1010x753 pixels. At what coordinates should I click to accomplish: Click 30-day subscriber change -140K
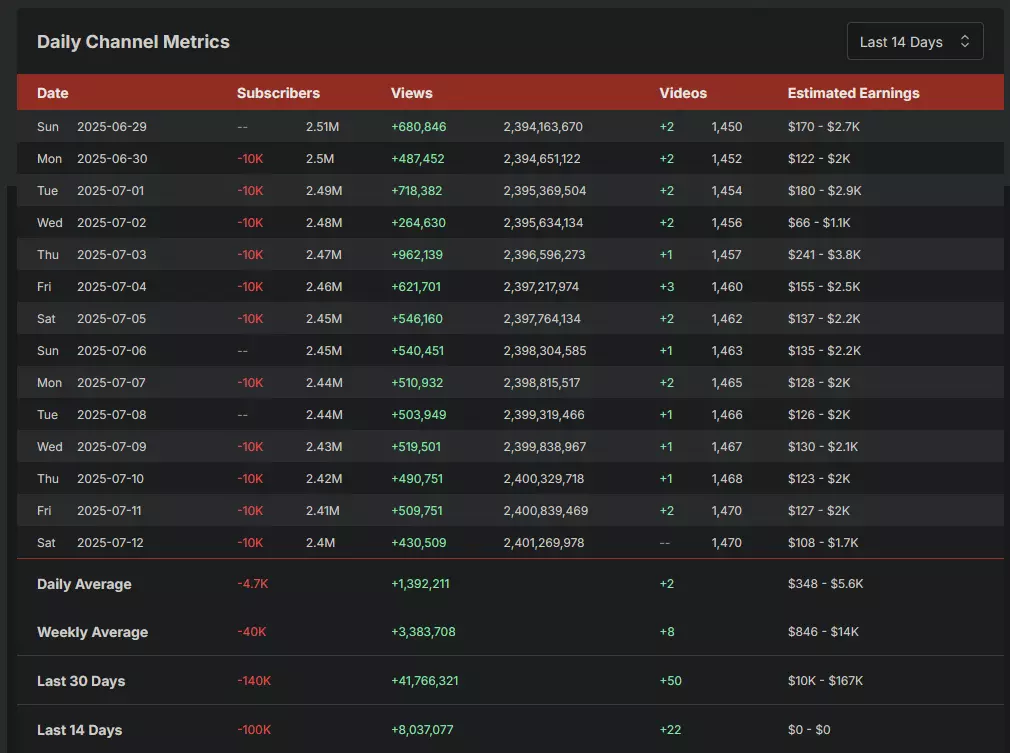[254, 680]
